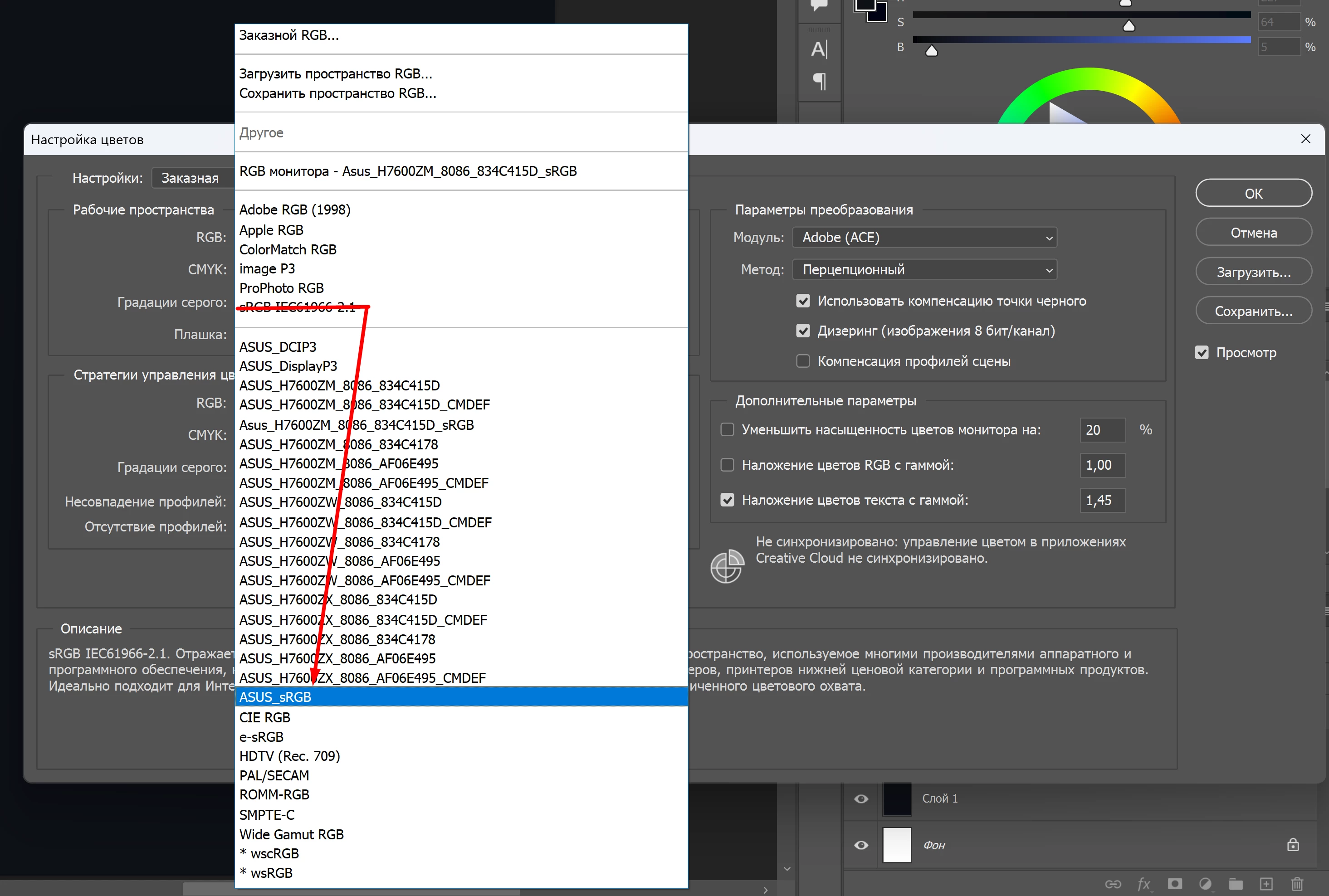The image size is (1329, 896).
Task: Select PAL/SECAM profile
Action: (x=461, y=775)
